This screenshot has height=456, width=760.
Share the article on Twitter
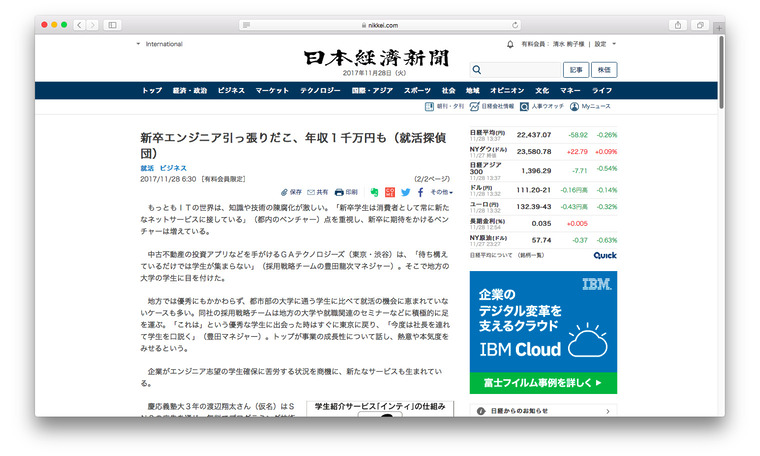point(405,191)
